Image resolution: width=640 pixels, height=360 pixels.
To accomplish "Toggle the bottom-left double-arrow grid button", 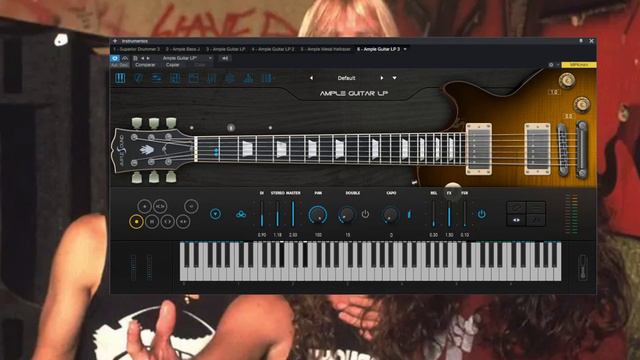I will click(516, 220).
